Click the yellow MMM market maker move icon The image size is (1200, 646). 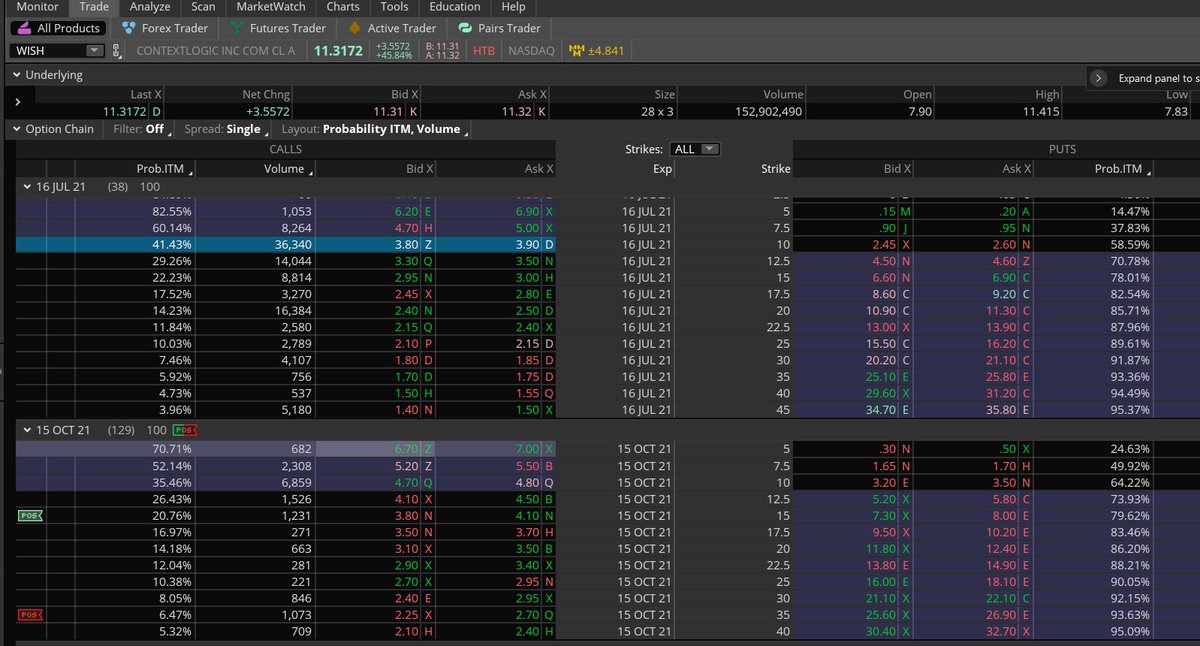coord(576,50)
